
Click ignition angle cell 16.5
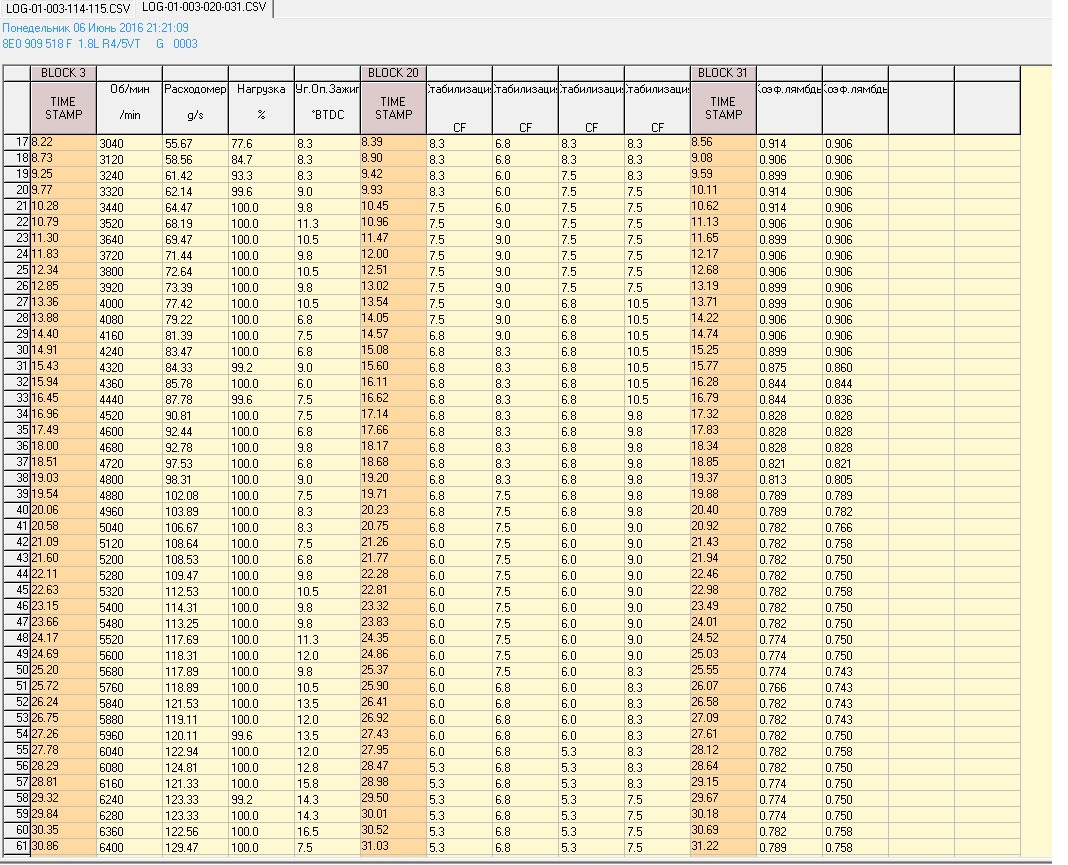[x=327, y=831]
